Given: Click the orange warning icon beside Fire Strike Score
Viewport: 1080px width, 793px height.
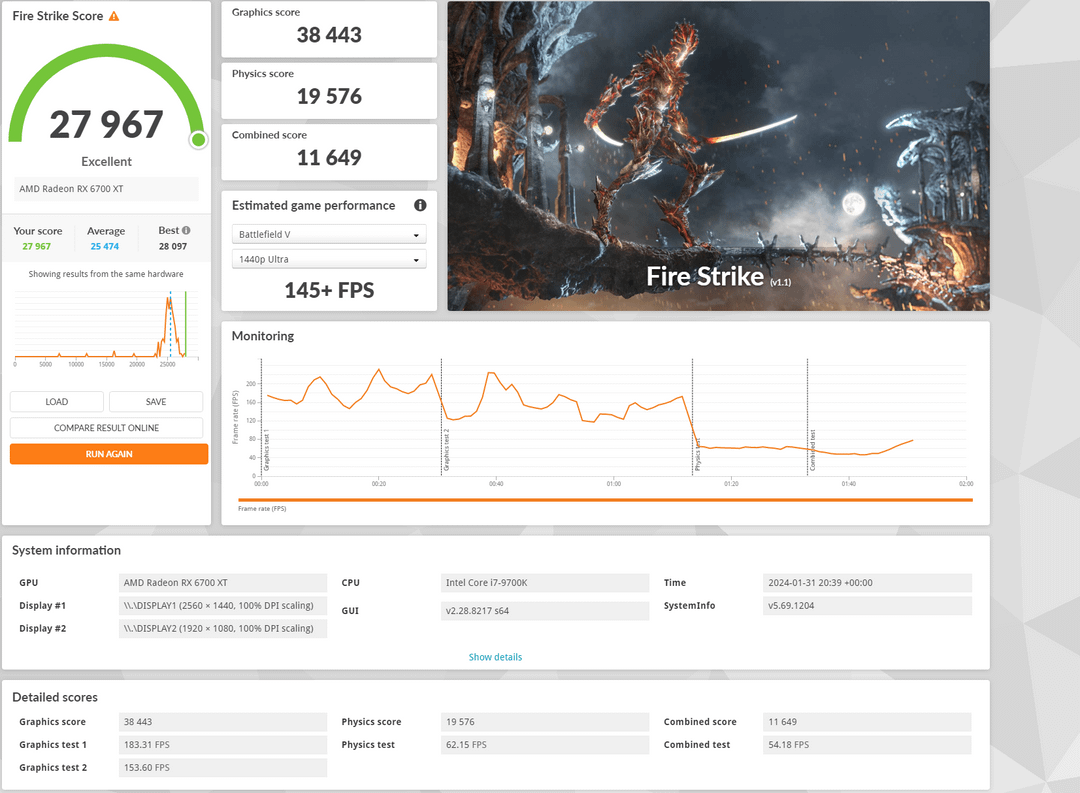Looking at the screenshot, I should [114, 16].
